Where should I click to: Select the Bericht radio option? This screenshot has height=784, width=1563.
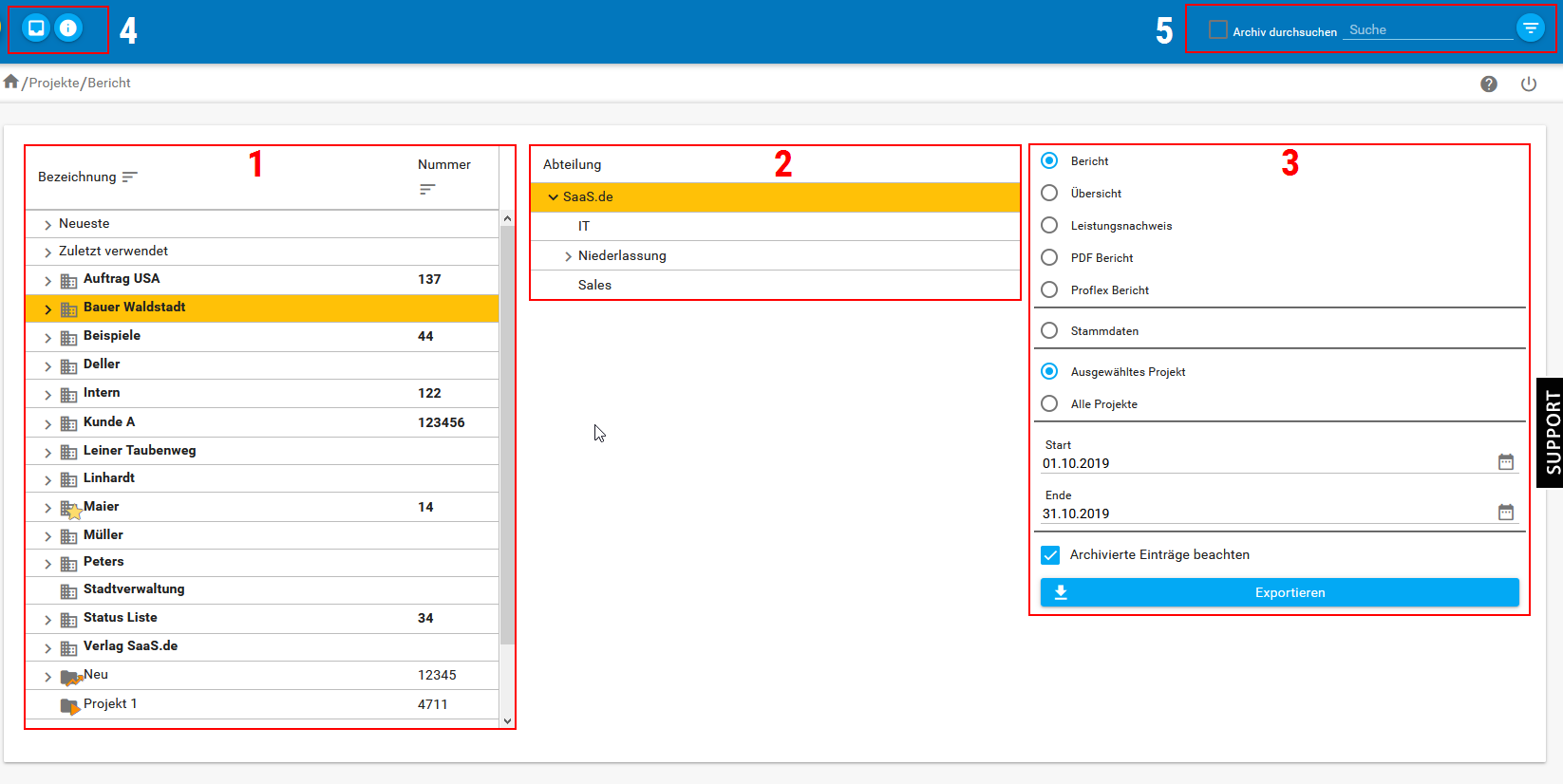click(x=1049, y=160)
